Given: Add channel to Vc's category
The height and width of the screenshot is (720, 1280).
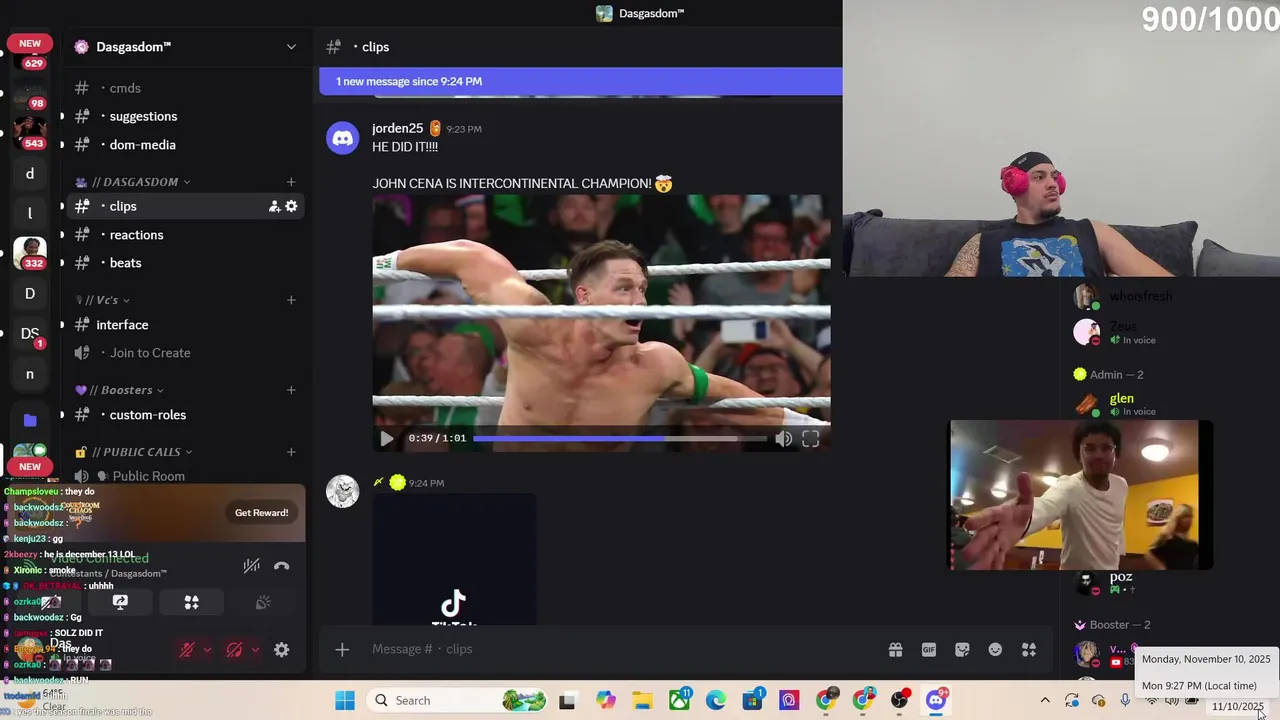Looking at the screenshot, I should (x=291, y=300).
